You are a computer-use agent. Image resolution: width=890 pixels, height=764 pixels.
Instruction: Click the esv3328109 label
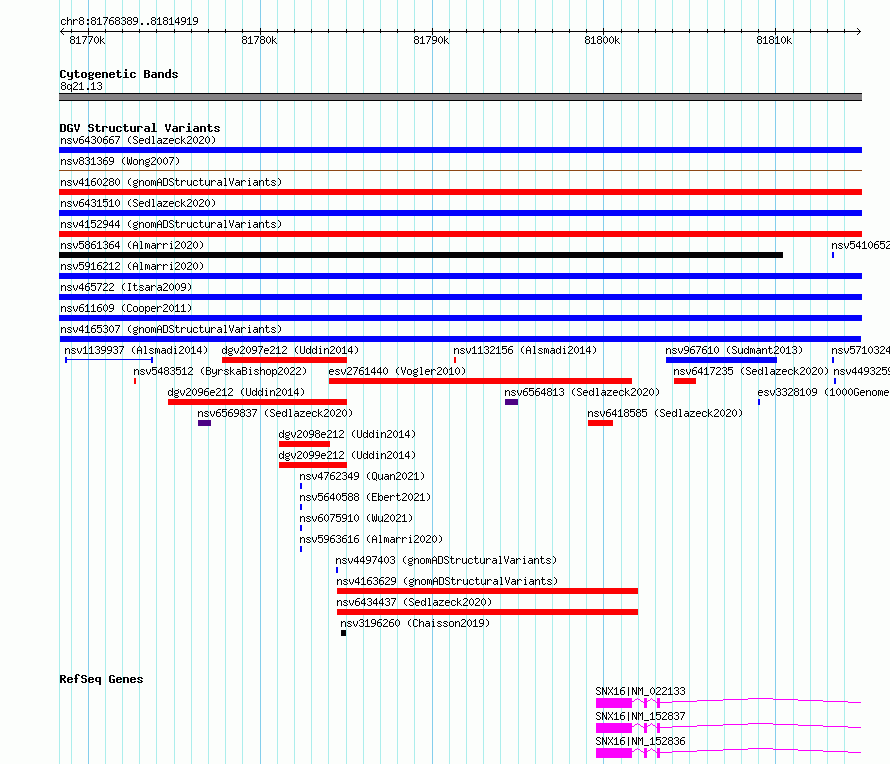tap(824, 392)
